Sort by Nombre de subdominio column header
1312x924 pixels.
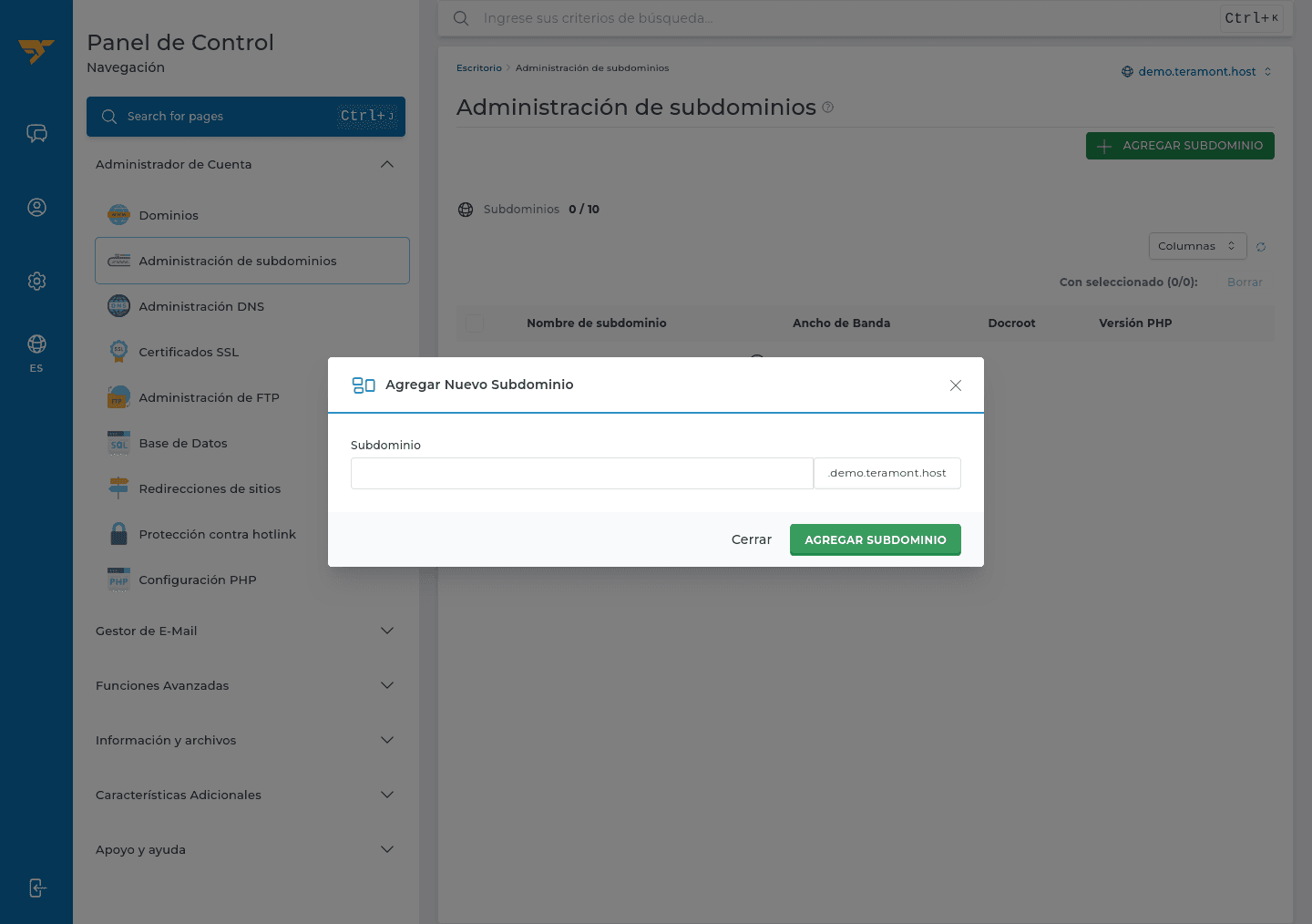click(596, 323)
